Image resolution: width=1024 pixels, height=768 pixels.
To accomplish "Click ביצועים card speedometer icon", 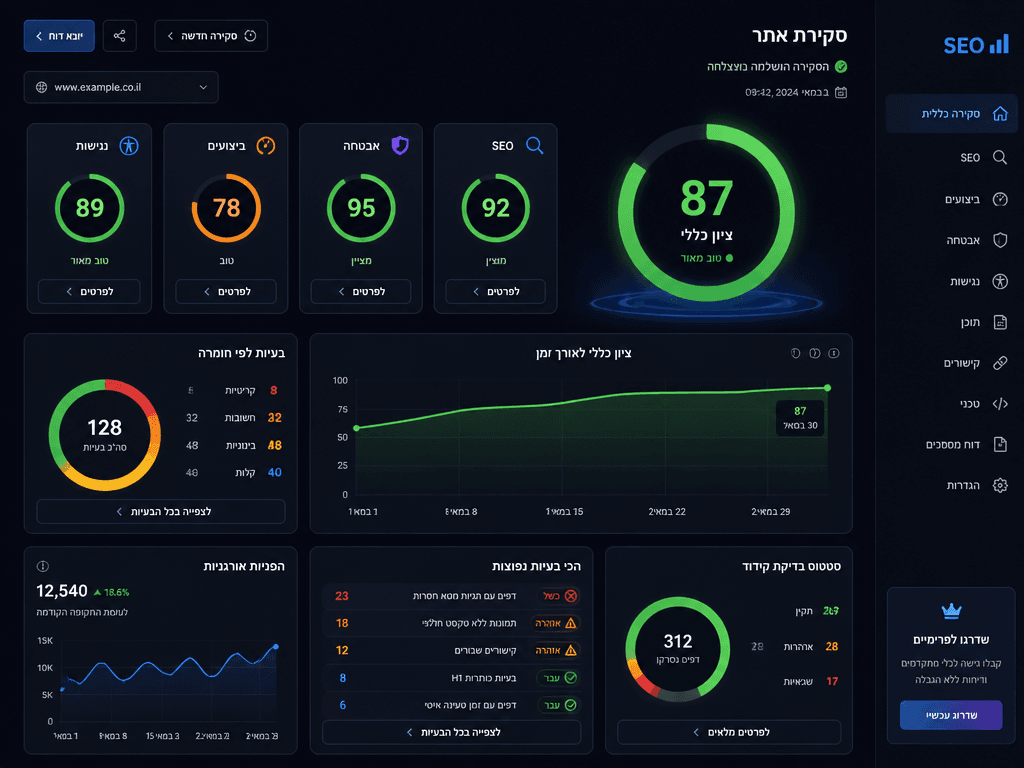I will pos(265,145).
